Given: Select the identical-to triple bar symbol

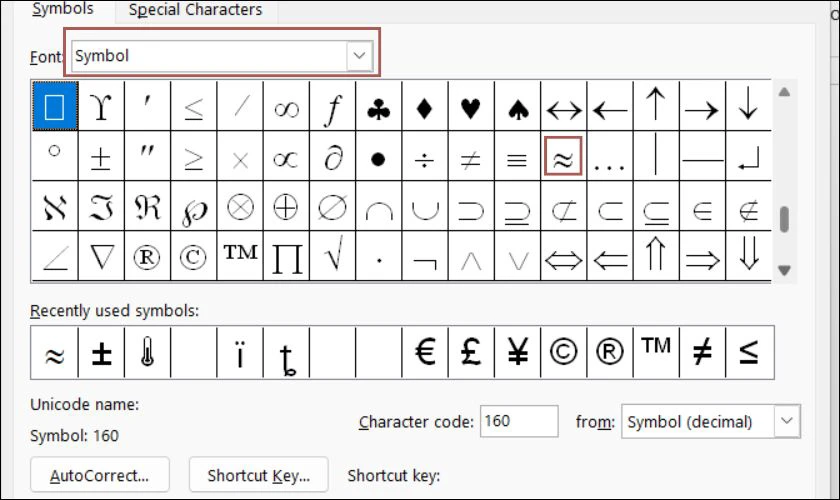Looking at the screenshot, I should tap(518, 156).
